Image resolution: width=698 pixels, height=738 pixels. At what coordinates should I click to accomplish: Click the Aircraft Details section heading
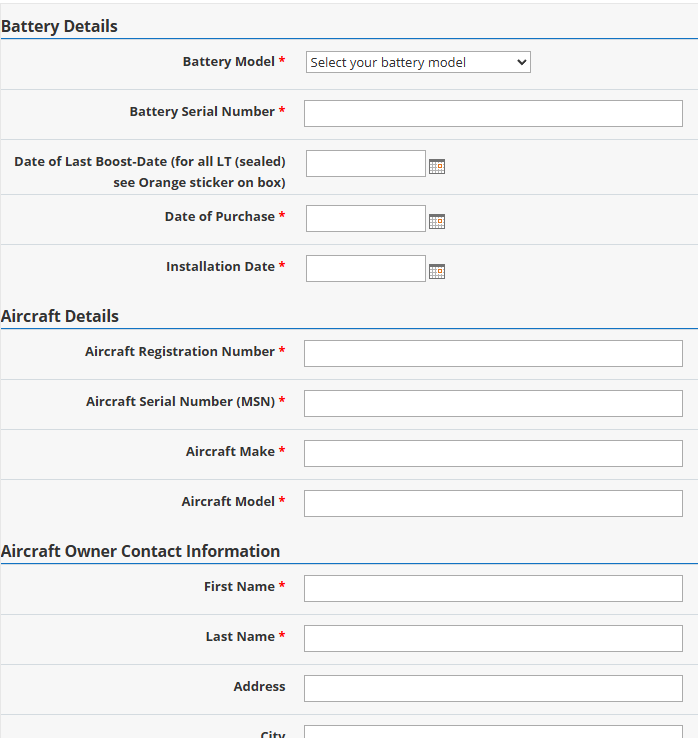(60, 316)
